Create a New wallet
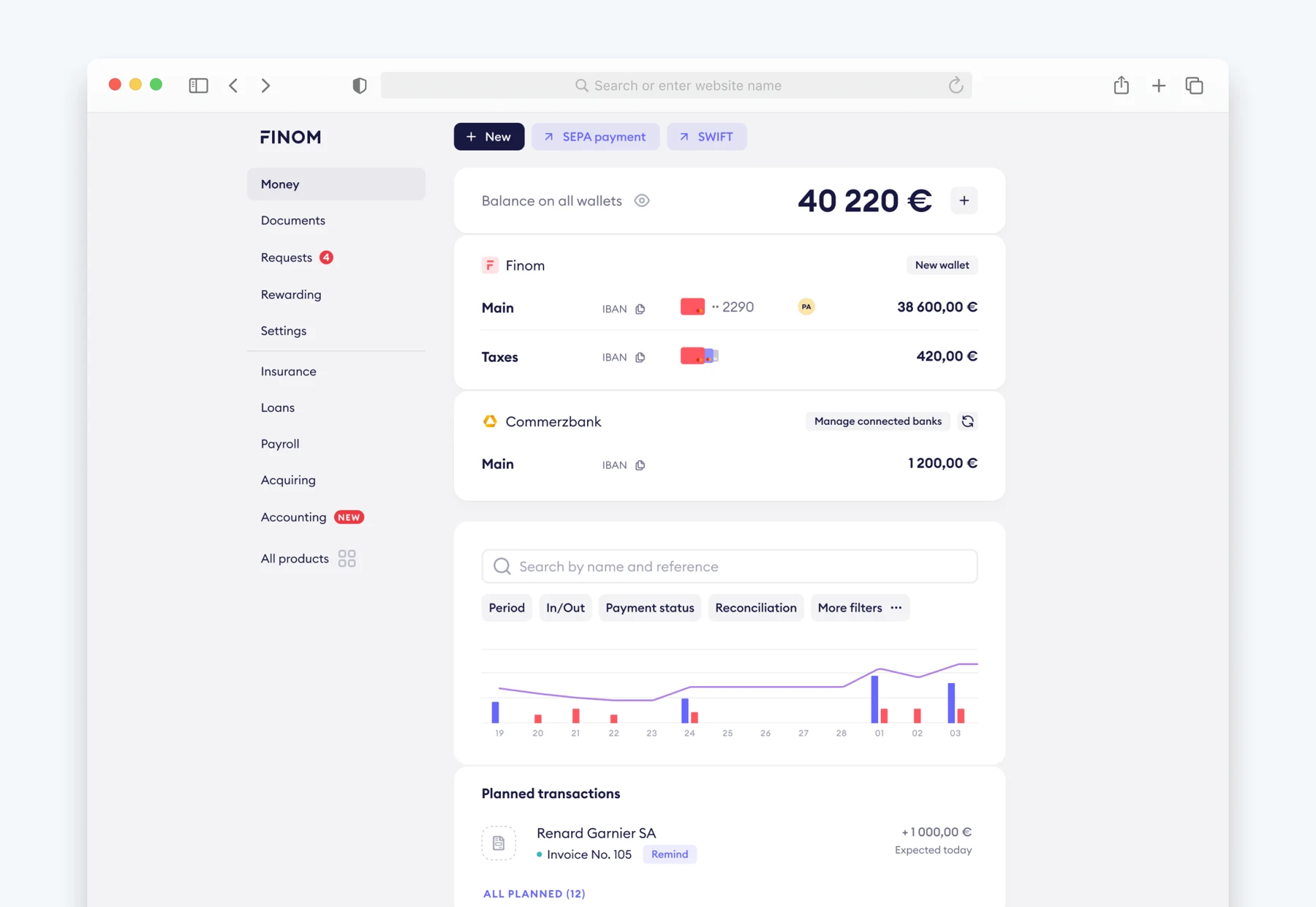This screenshot has width=1316, height=907. coord(942,266)
